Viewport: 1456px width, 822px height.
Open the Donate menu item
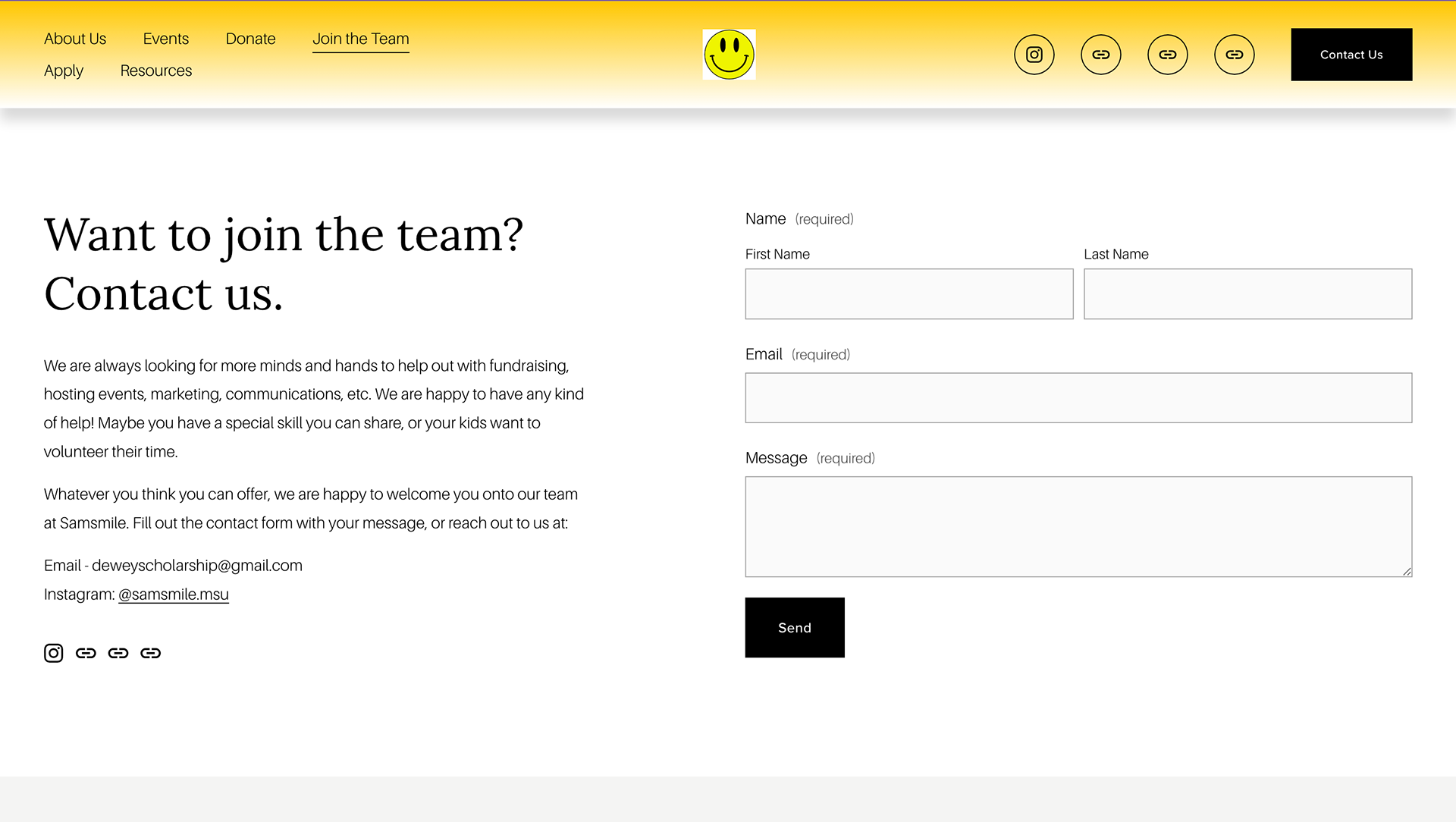click(250, 39)
